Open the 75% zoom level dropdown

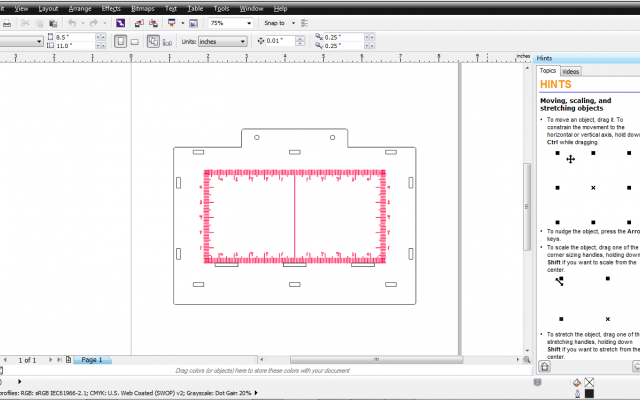[x=249, y=23]
